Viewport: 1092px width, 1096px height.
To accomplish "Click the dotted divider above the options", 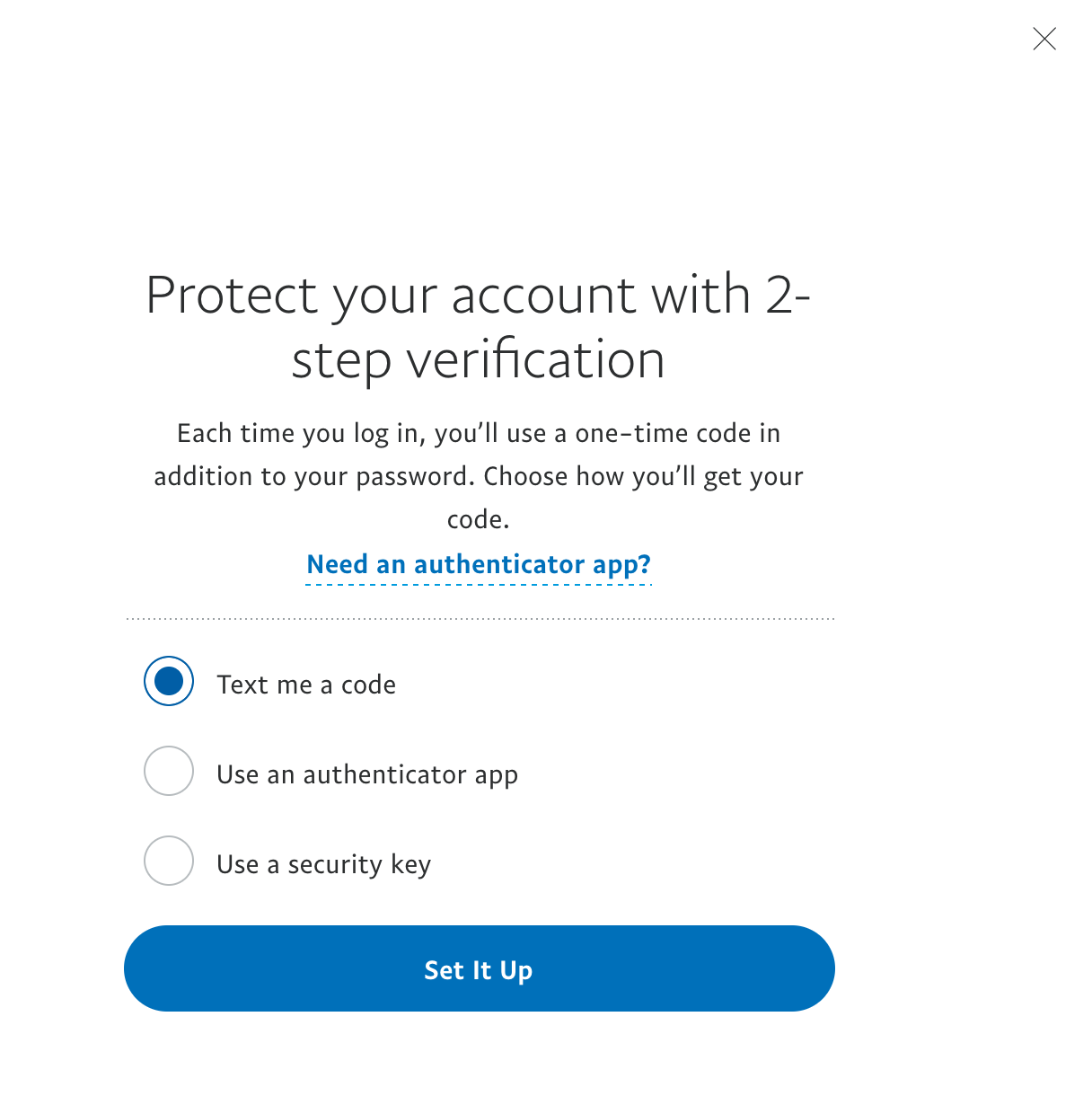I will point(480,619).
